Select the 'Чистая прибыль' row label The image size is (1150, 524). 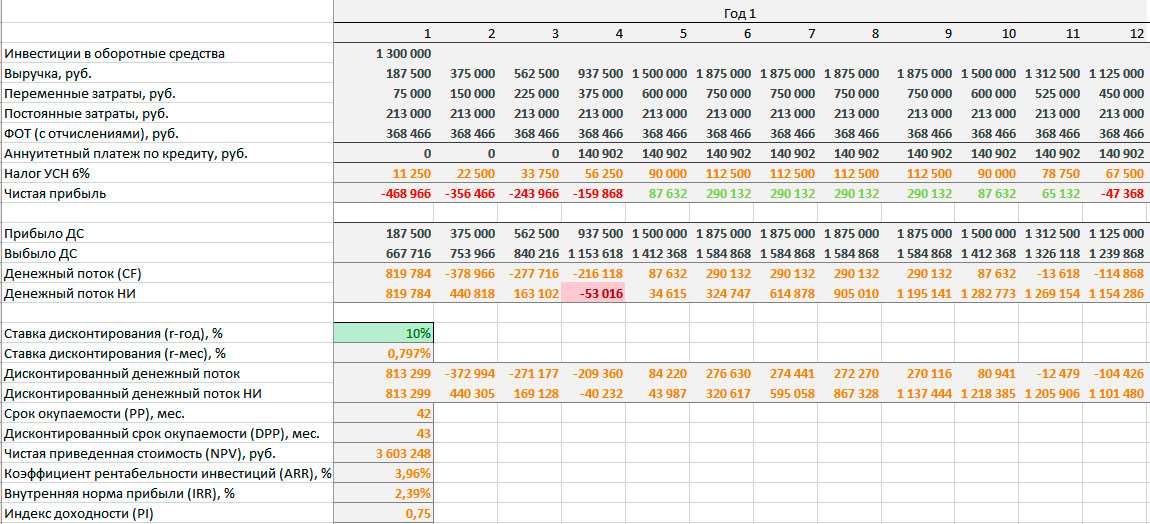coord(55,194)
